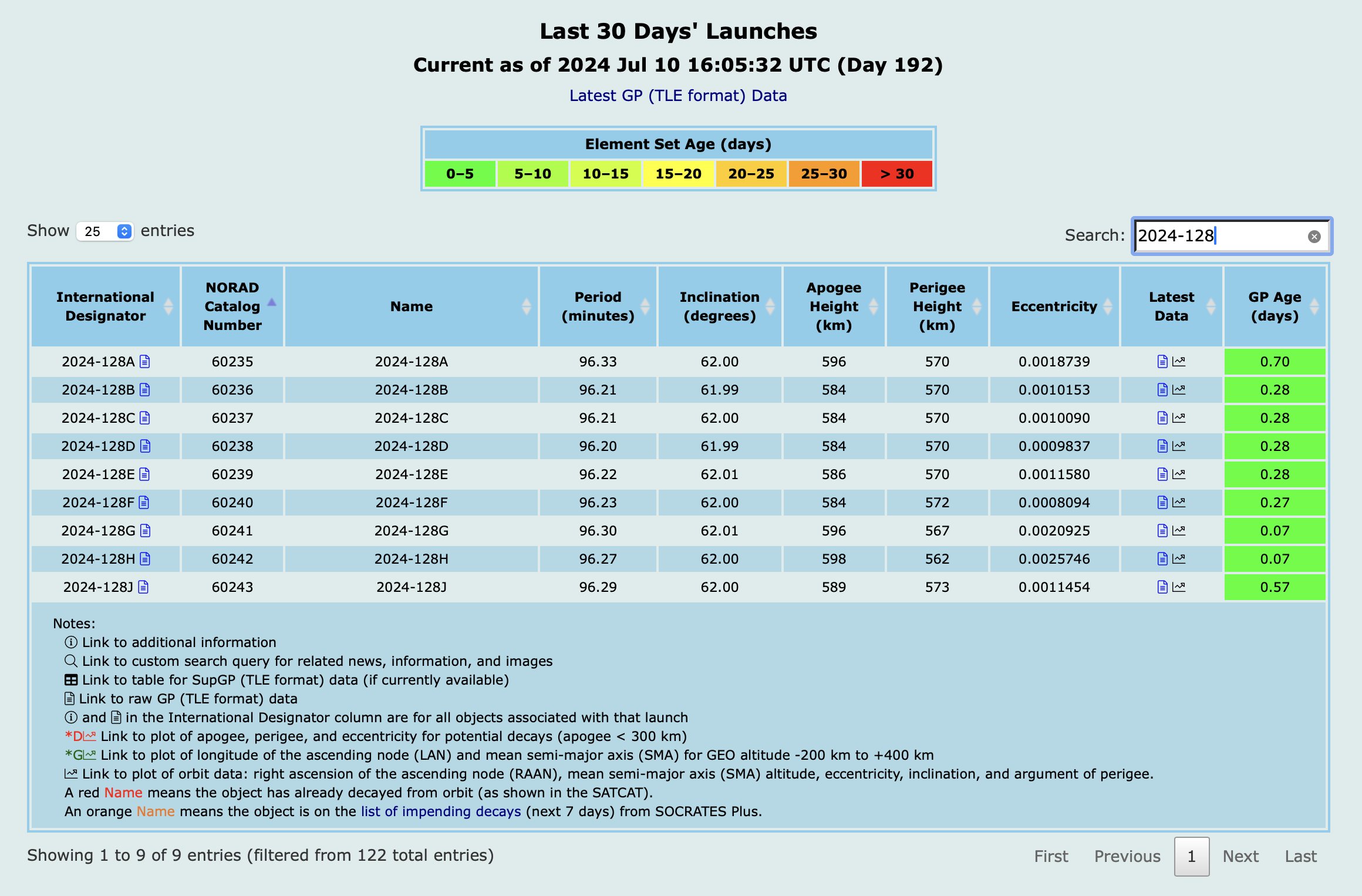Open designator TLE icon for 2024-128H
Viewport: 1362px width, 896px height.
[146, 559]
